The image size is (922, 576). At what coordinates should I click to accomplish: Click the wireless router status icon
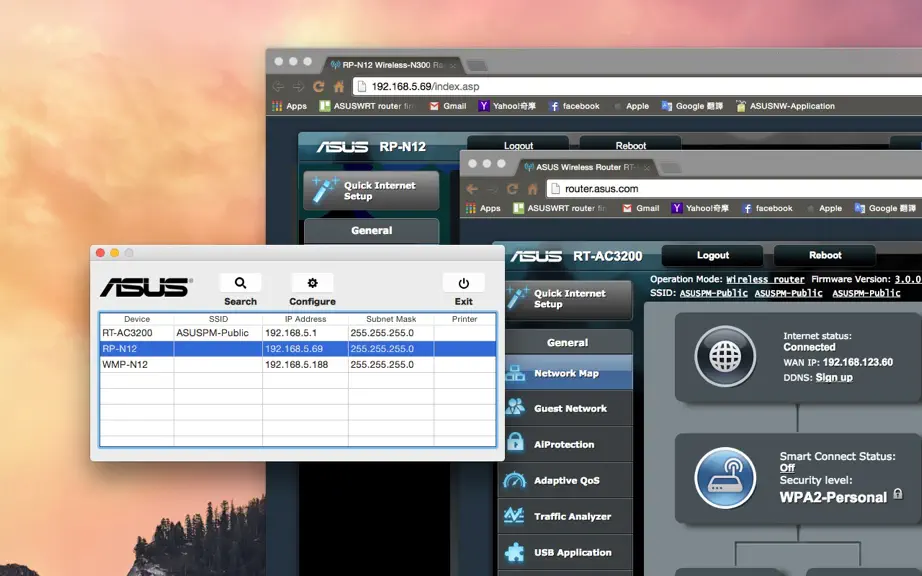[x=725, y=478]
